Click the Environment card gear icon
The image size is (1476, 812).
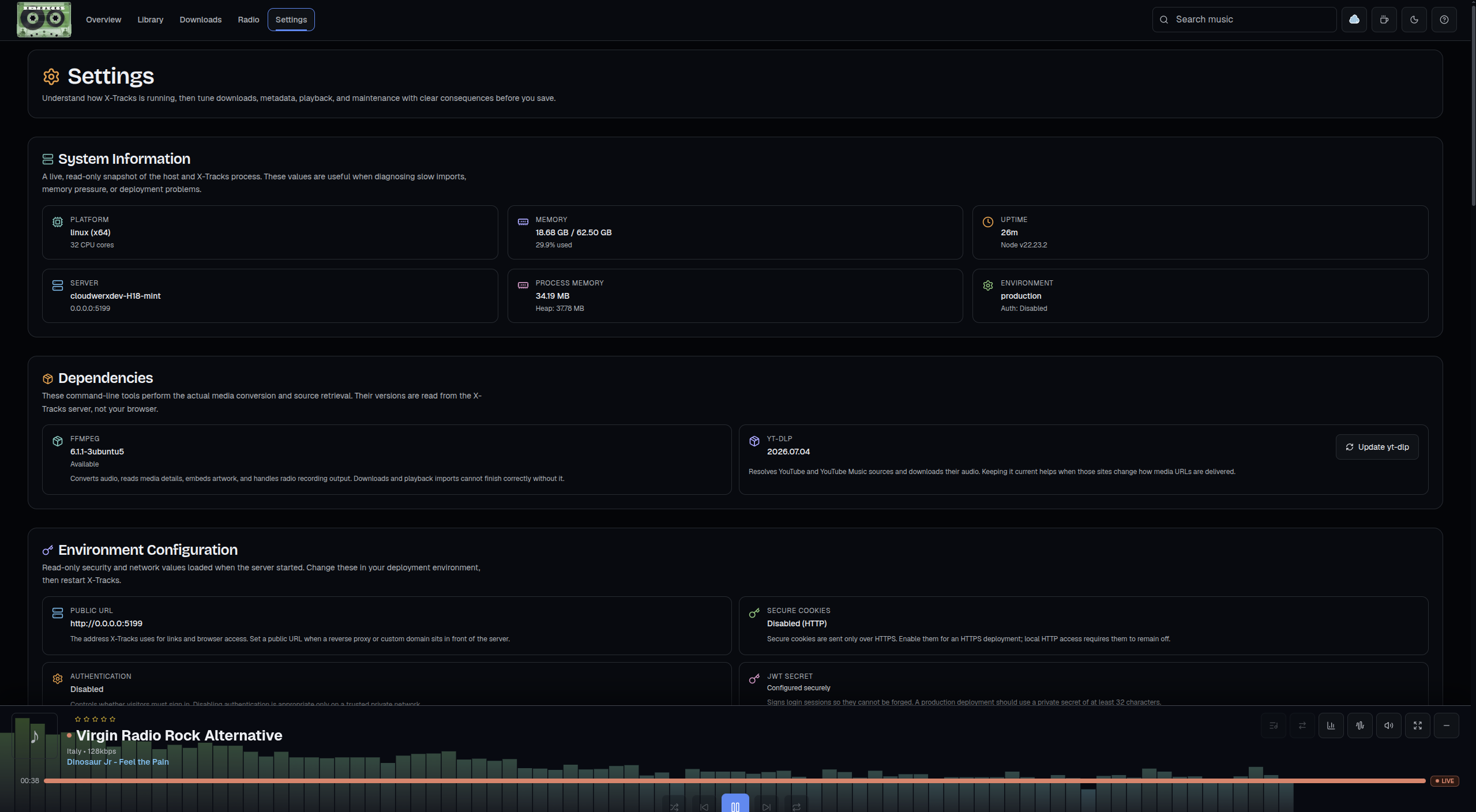pyautogui.click(x=988, y=285)
